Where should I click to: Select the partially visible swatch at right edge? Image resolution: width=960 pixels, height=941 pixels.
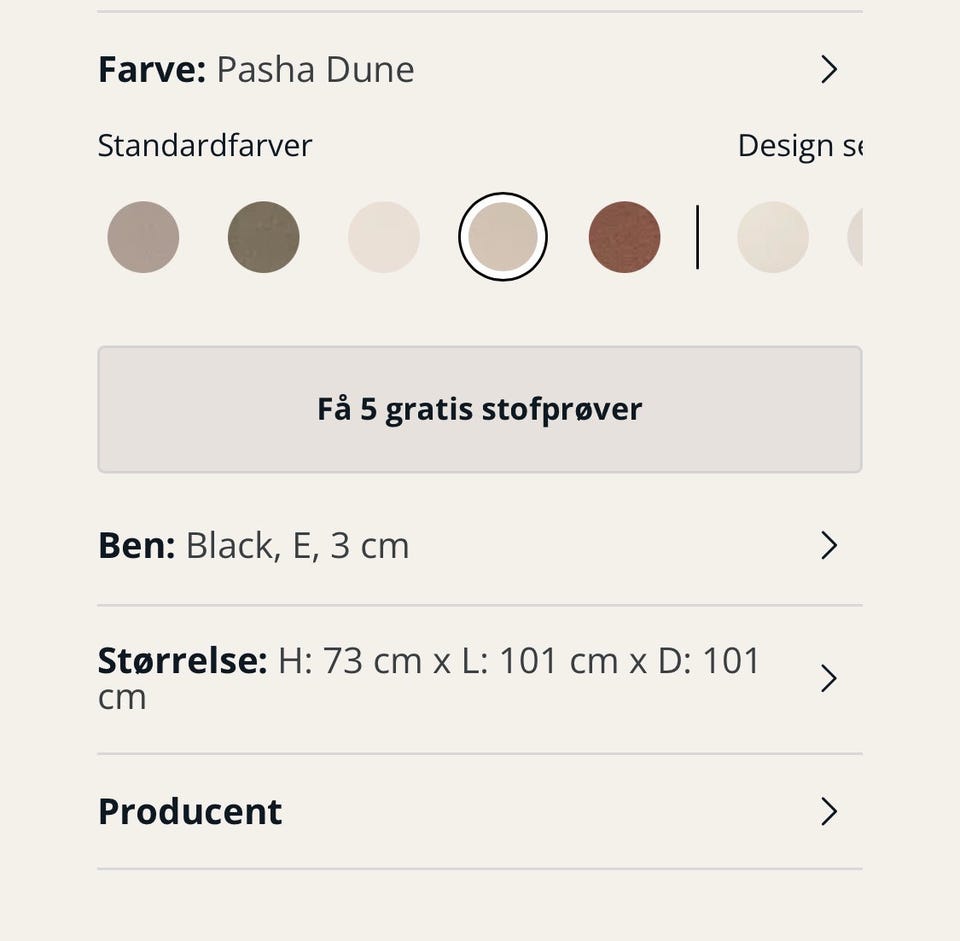855,237
